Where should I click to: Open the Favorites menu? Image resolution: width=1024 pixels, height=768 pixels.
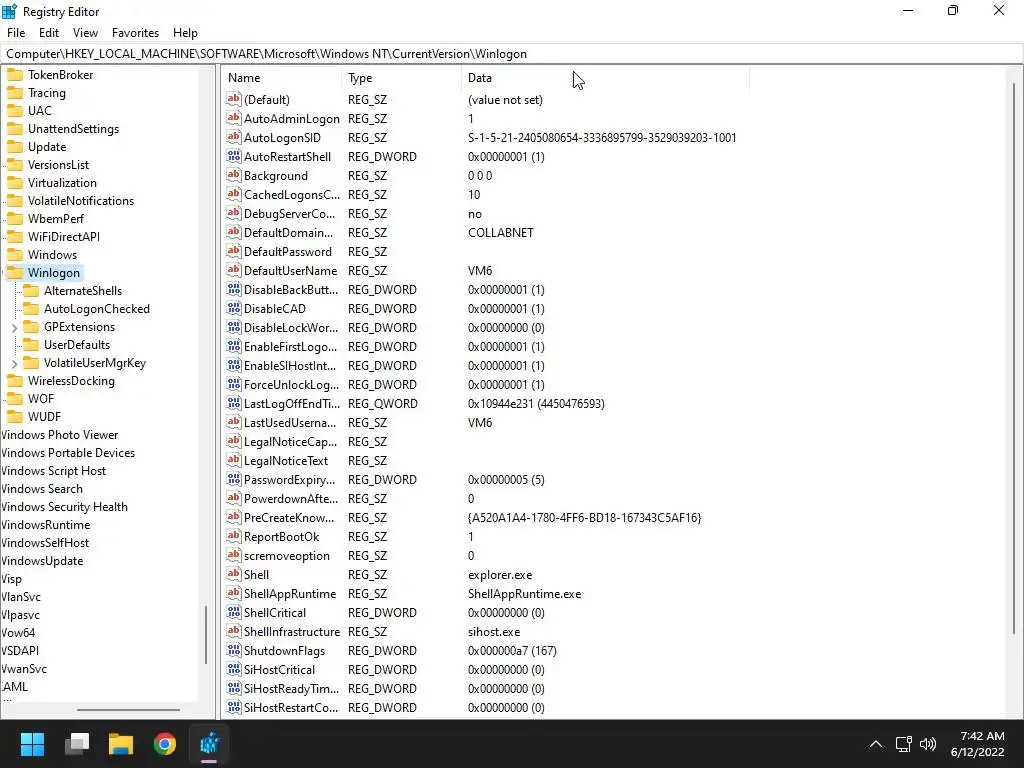135,33
